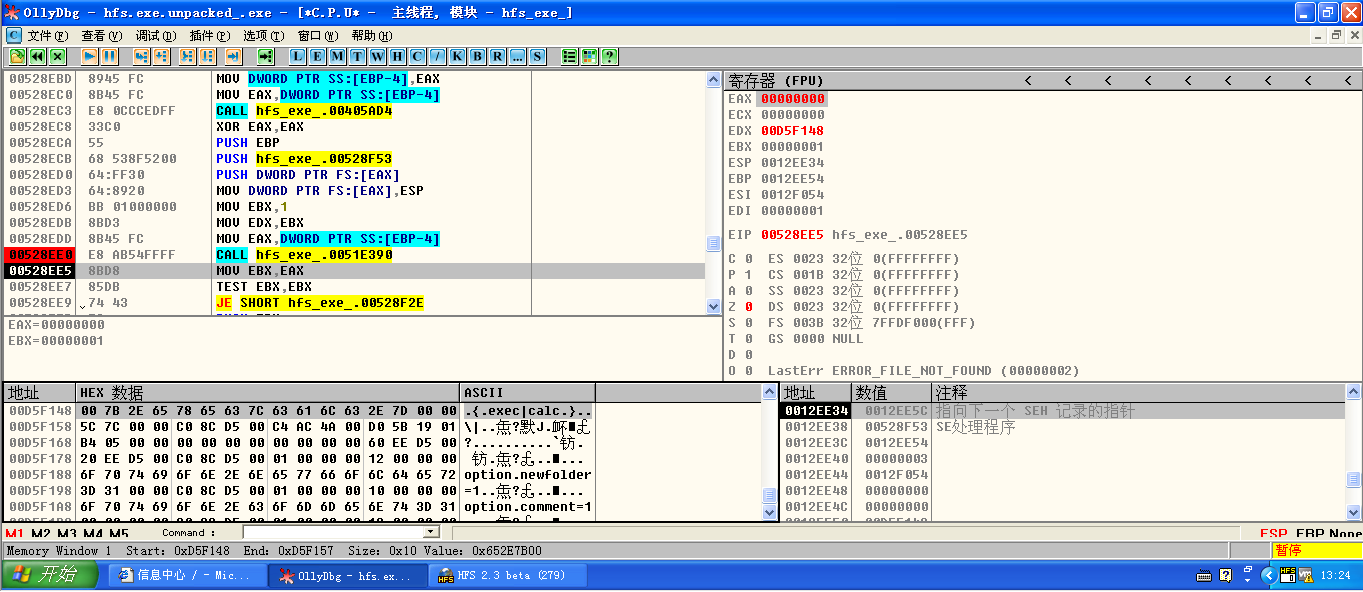
Task: Switch to the M2 memory window tab
Action: pos(41,534)
